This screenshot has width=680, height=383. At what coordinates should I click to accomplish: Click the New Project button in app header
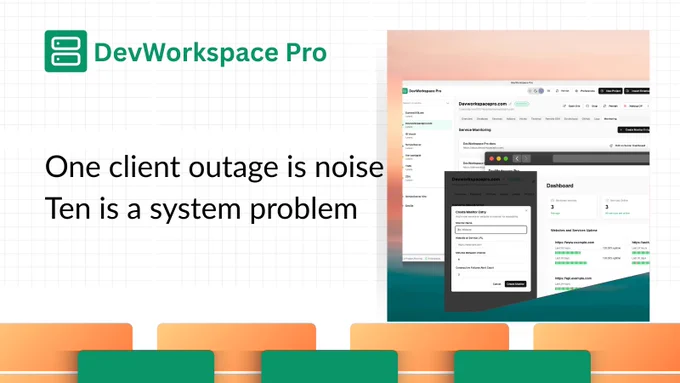pos(611,91)
